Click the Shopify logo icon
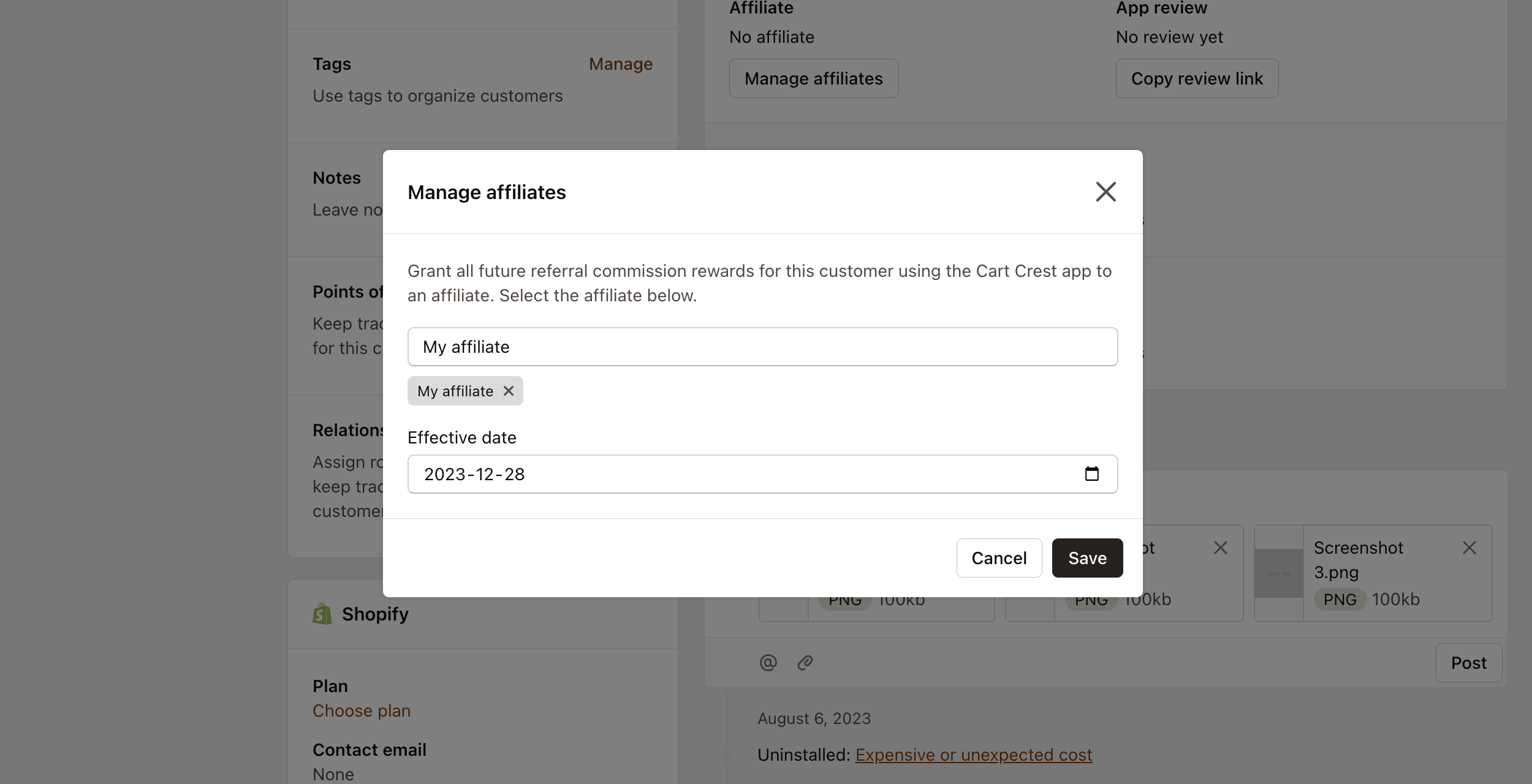The height and width of the screenshot is (784, 1532). pyautogui.click(x=322, y=613)
